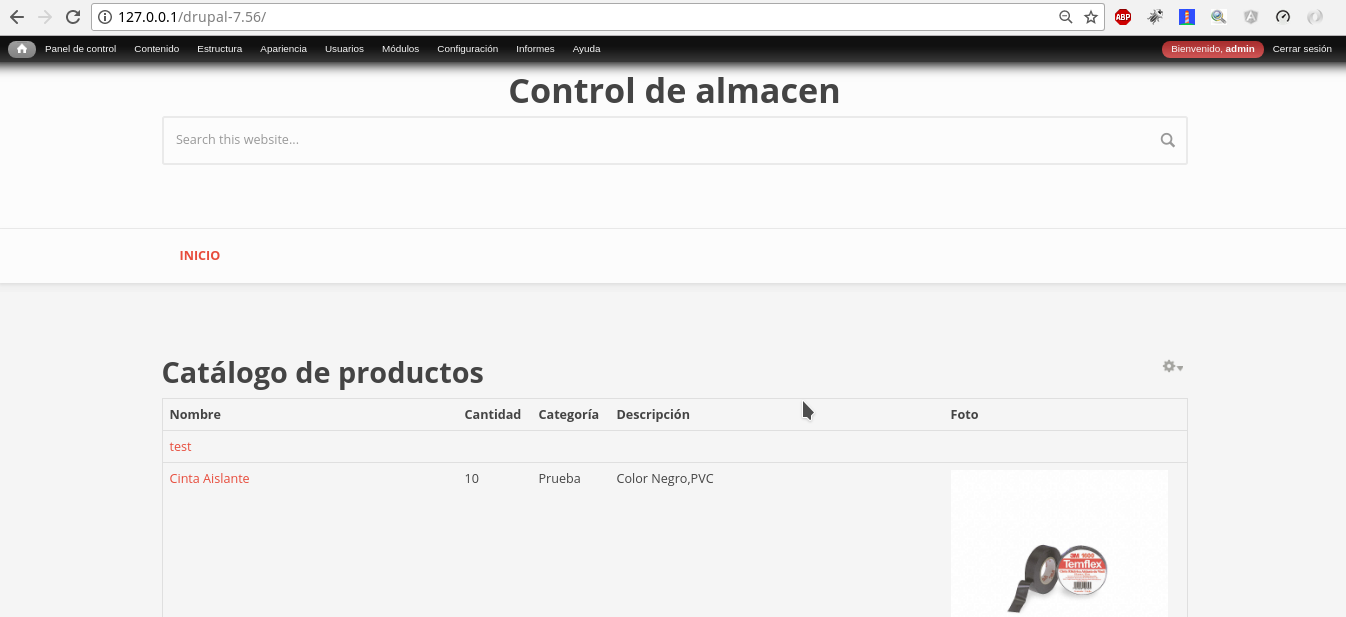Bookmark this page with the star icon
1346x617 pixels.
(1091, 17)
